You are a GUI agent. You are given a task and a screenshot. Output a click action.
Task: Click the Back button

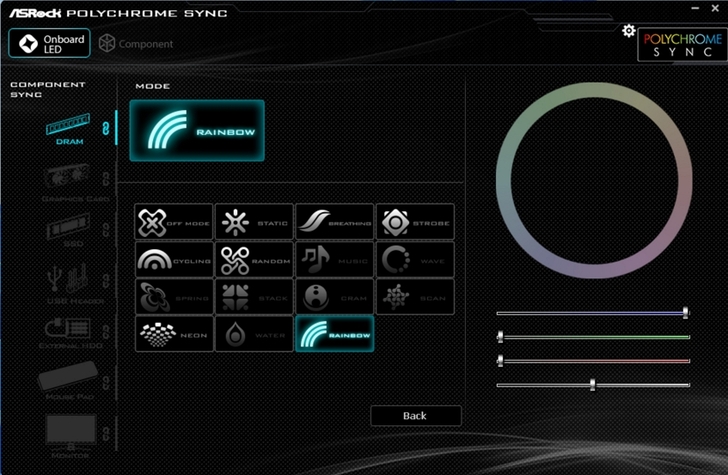pyautogui.click(x=415, y=415)
